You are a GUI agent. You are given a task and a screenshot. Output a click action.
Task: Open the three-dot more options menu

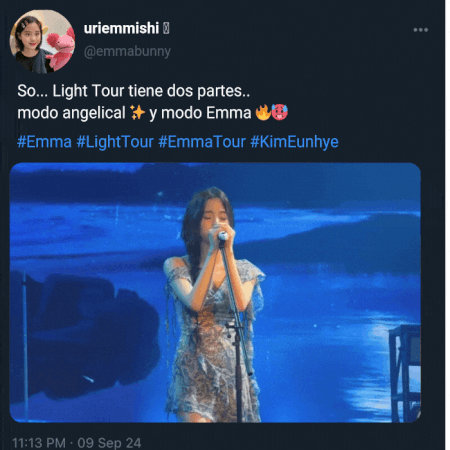point(420,30)
